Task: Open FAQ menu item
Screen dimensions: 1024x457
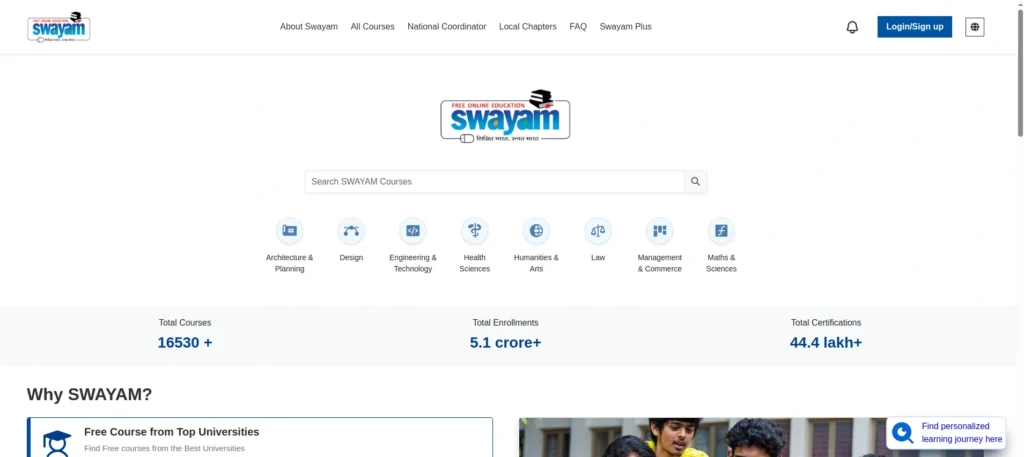Action: pos(578,27)
